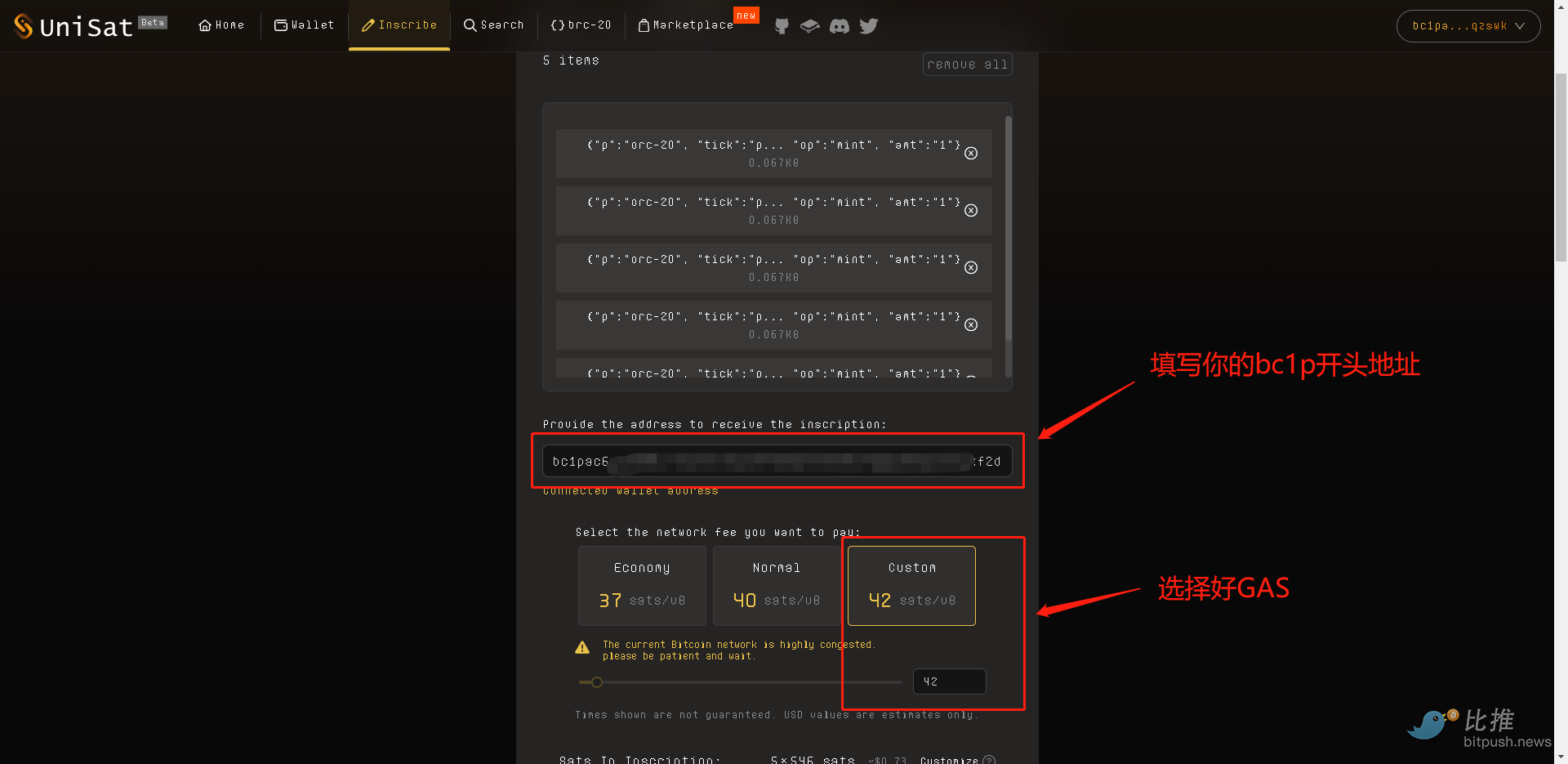Screen dimensions: 1568x764
Task: Select the Normal 40 sats/vB fee
Action: (x=777, y=586)
